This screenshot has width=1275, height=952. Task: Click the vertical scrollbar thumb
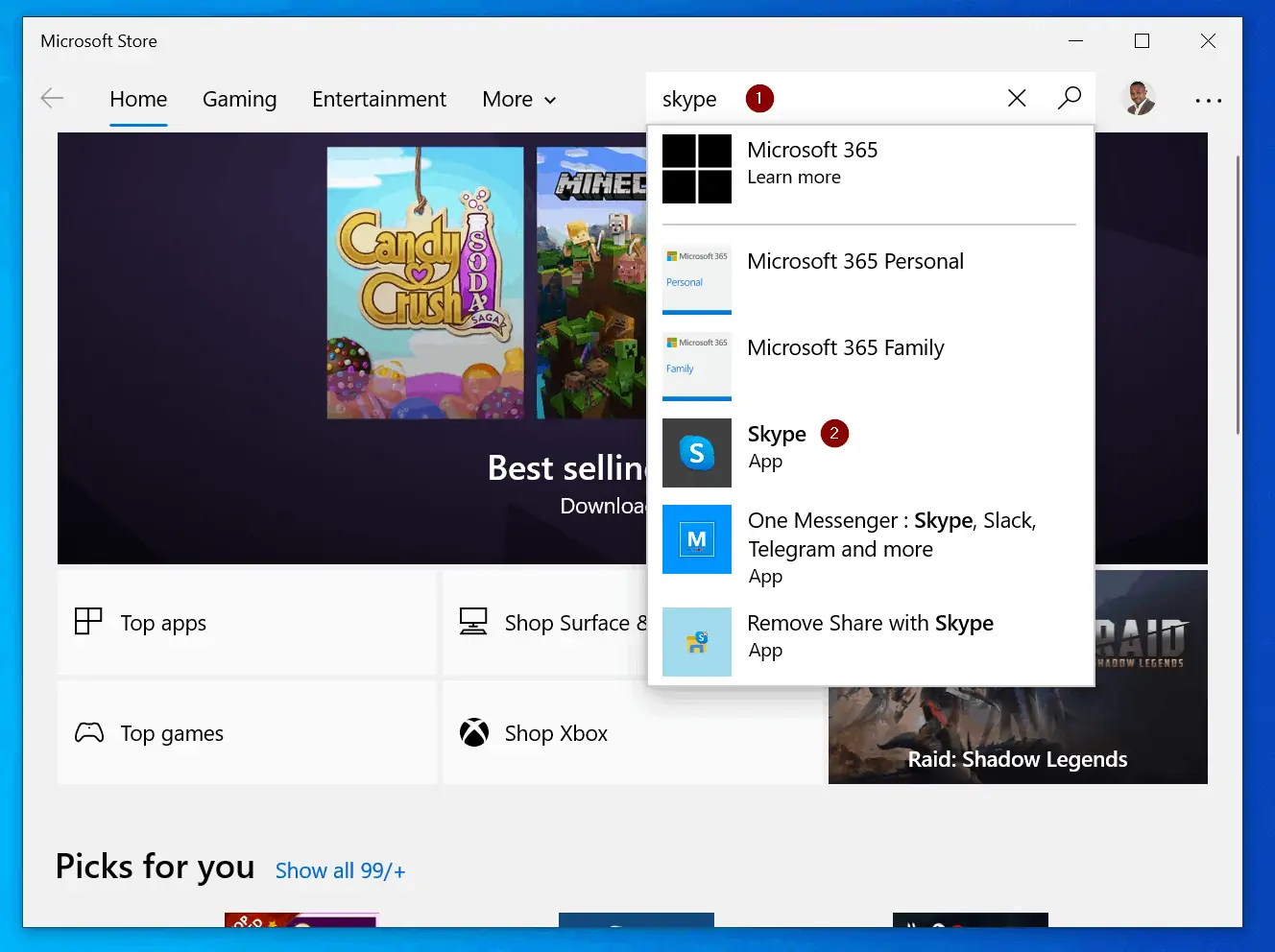tap(1238, 294)
